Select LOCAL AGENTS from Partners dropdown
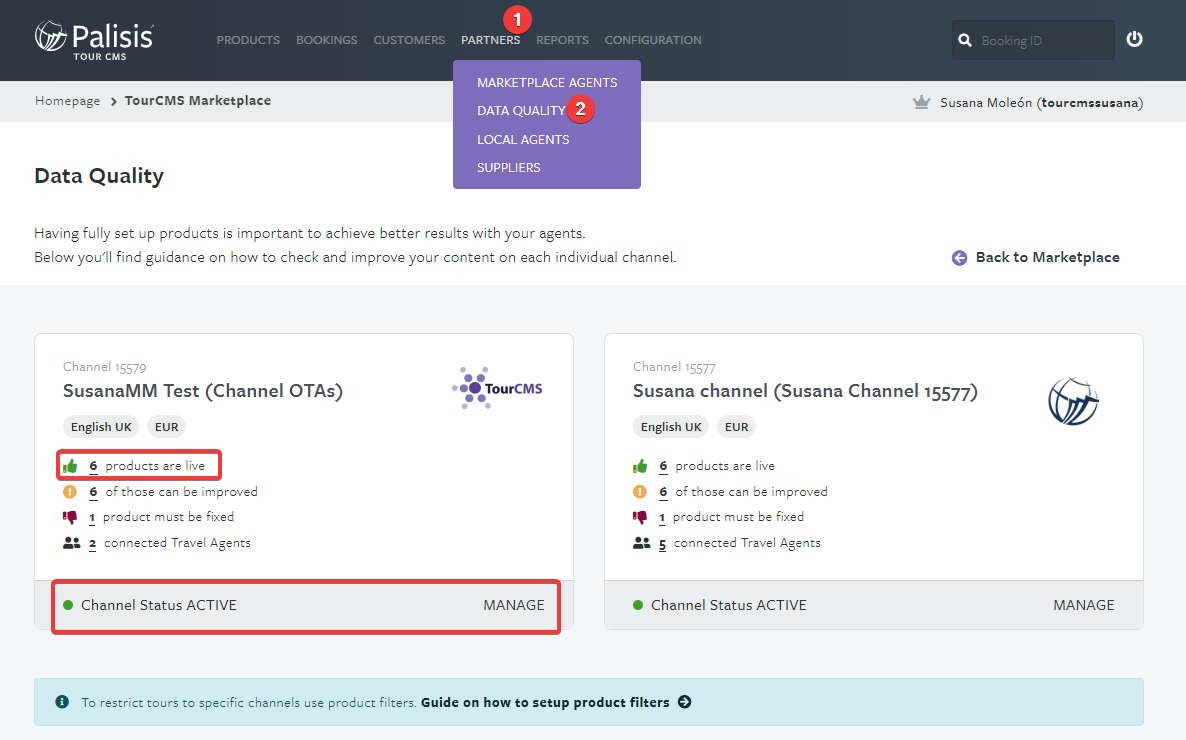The width and height of the screenshot is (1186, 740). [523, 139]
